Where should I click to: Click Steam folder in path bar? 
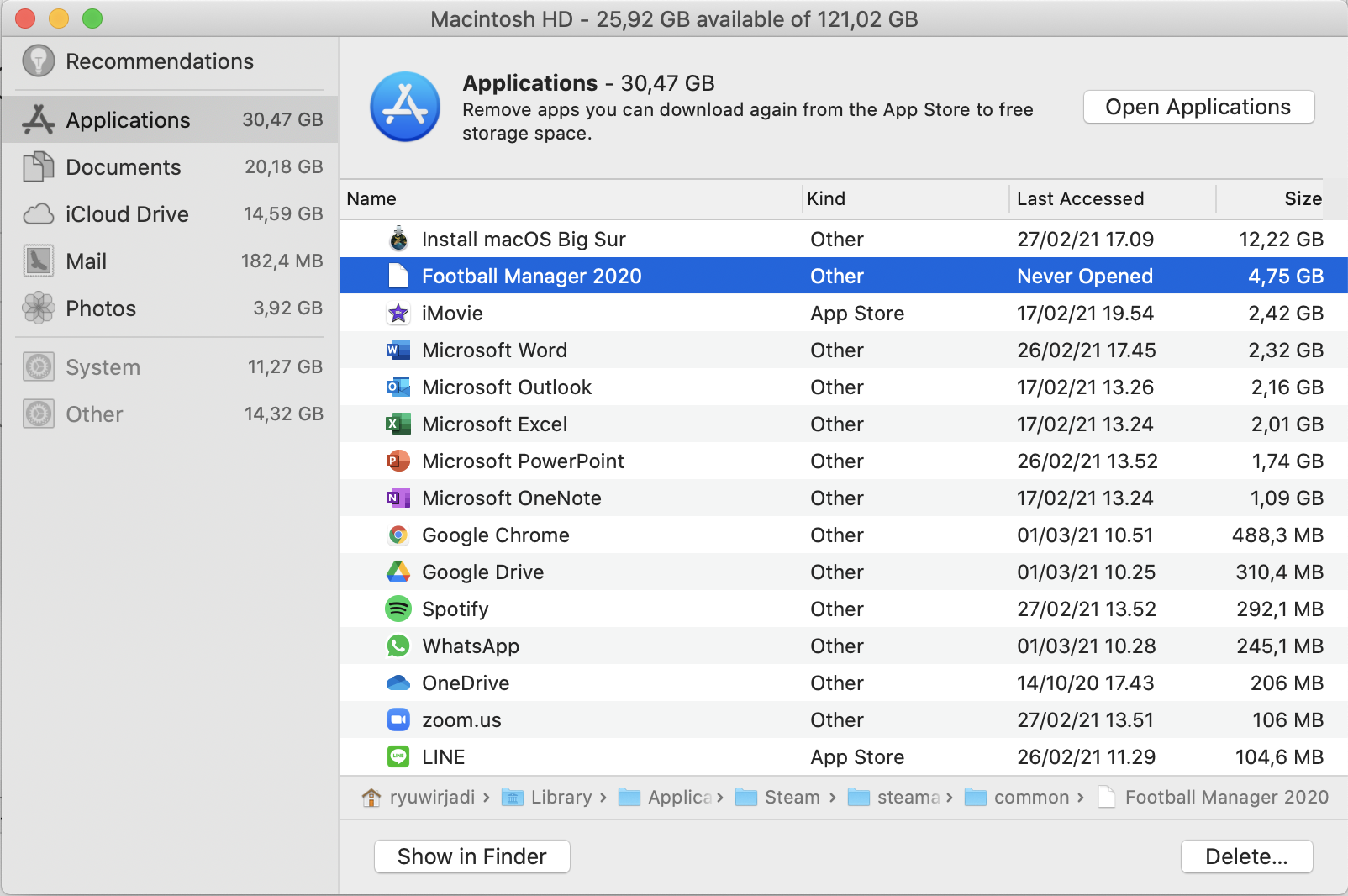pos(778,797)
